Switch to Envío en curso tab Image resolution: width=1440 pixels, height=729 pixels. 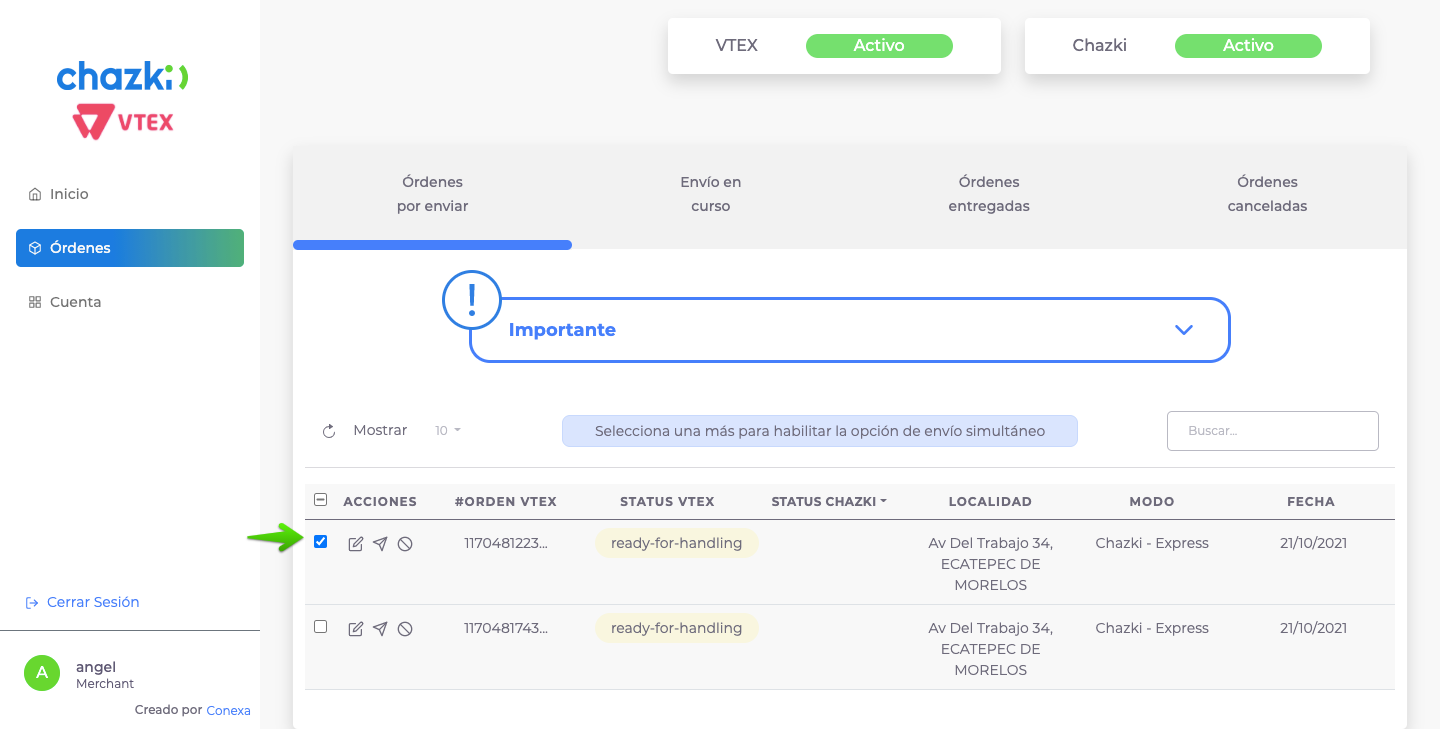pos(711,194)
